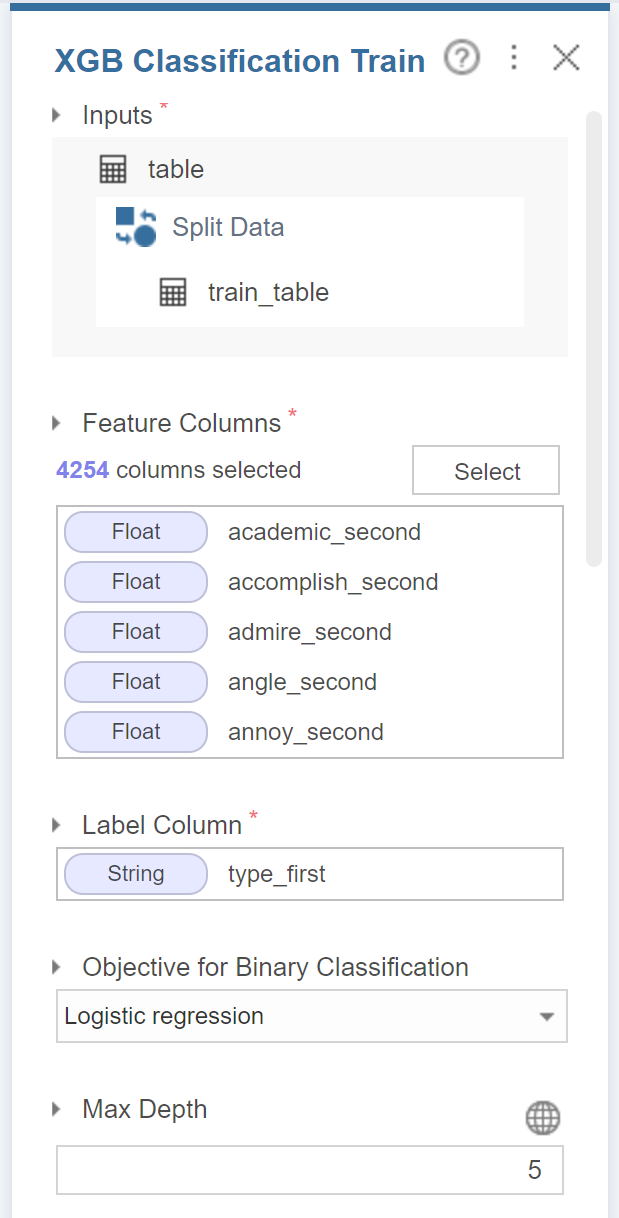Click the Max Depth value field
The image size is (619, 1218).
coord(310,1170)
